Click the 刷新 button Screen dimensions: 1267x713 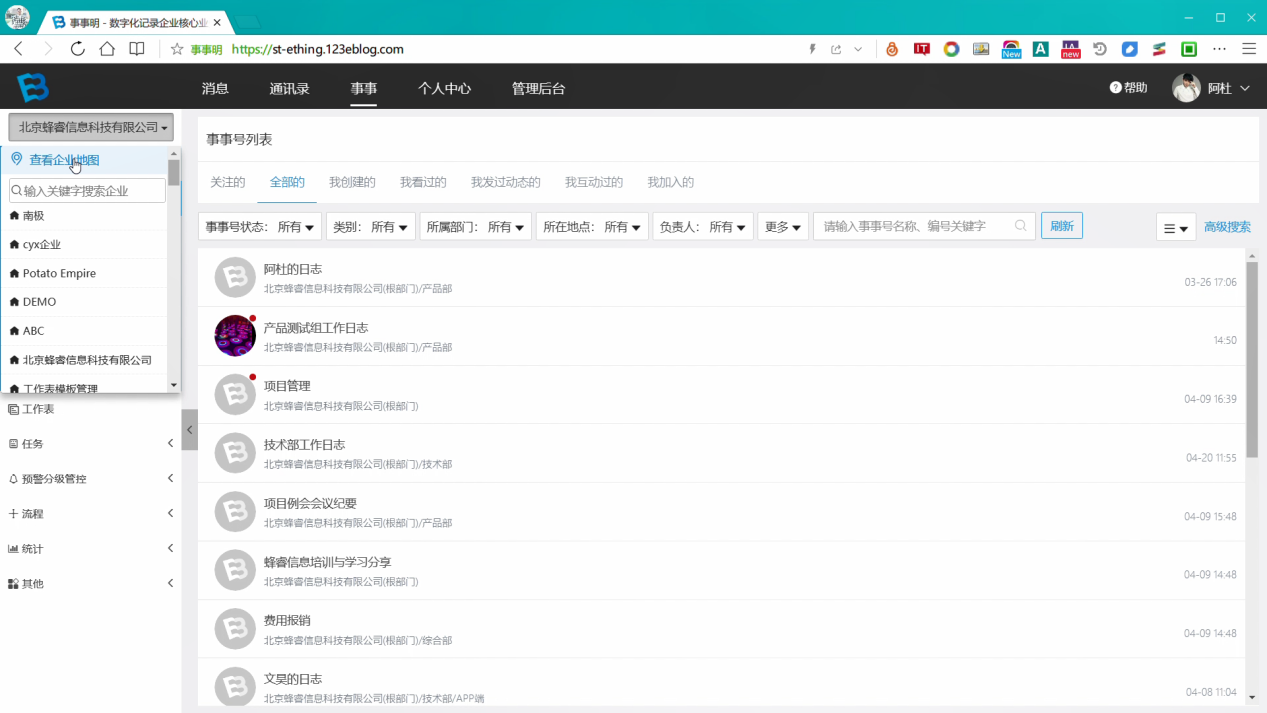click(x=1062, y=226)
